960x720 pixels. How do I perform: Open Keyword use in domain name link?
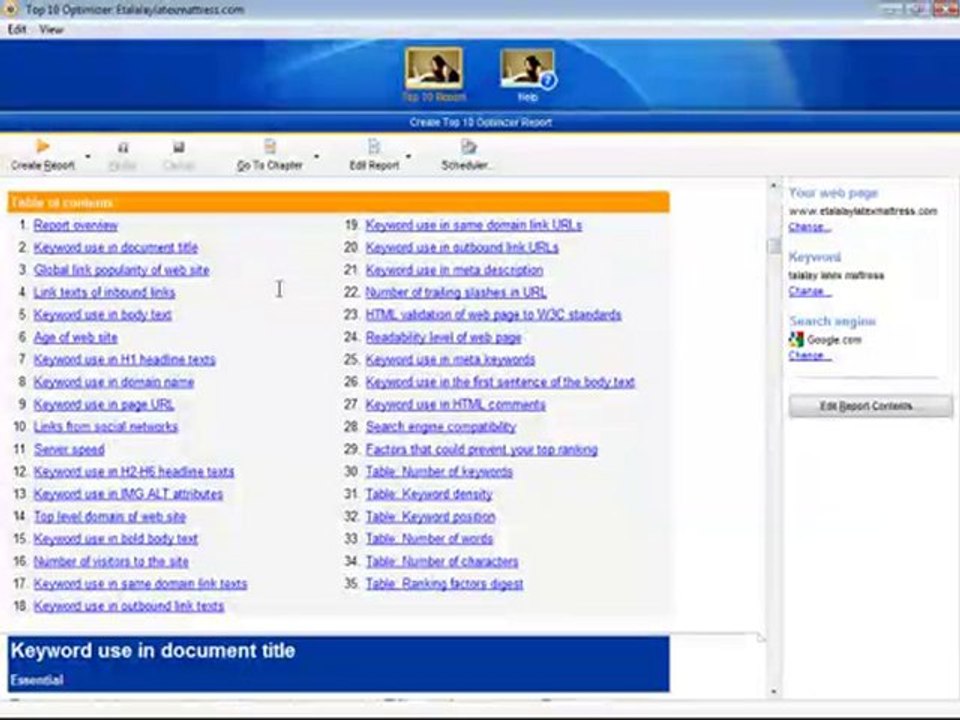[114, 382]
